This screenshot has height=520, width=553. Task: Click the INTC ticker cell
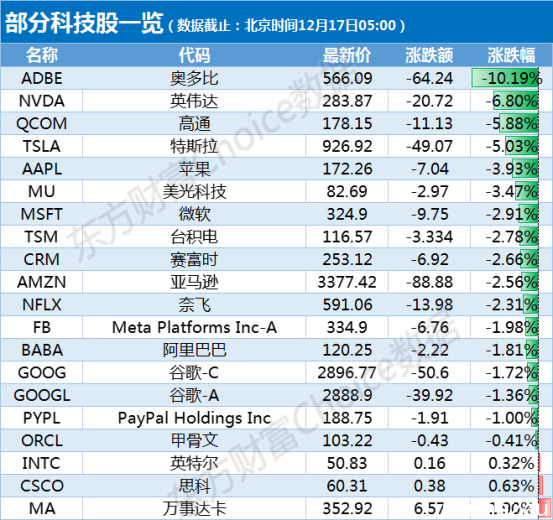pos(42,463)
